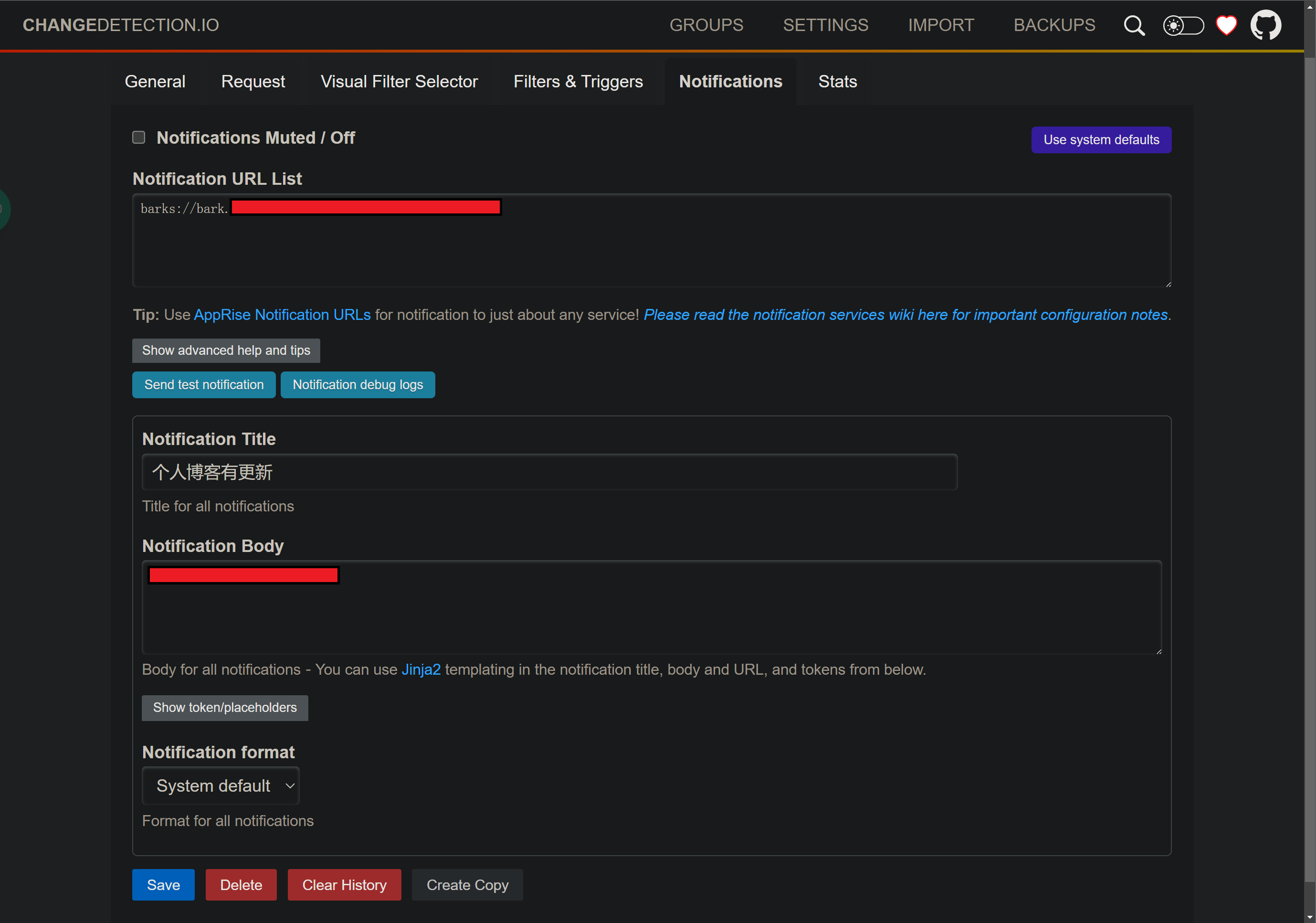Toggle the dark/light mode switch
The image size is (1316, 923).
[1182, 26]
